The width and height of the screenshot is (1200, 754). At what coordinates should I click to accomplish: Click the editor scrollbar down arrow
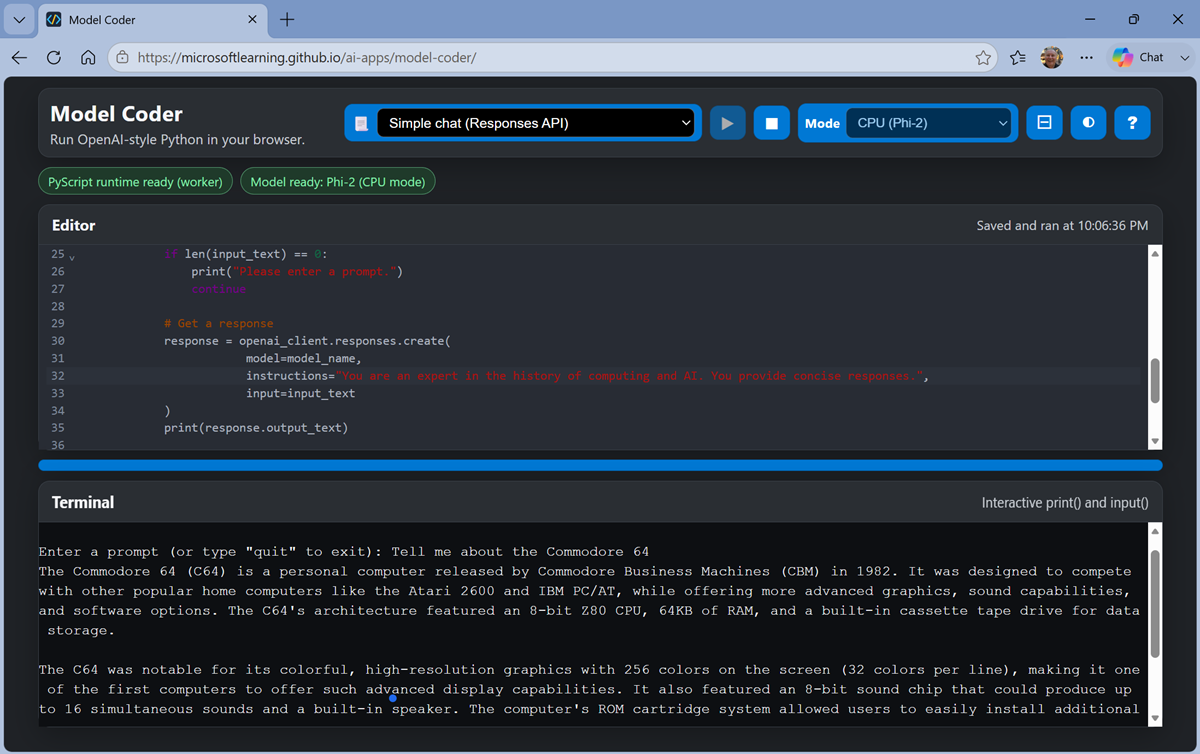click(1155, 442)
